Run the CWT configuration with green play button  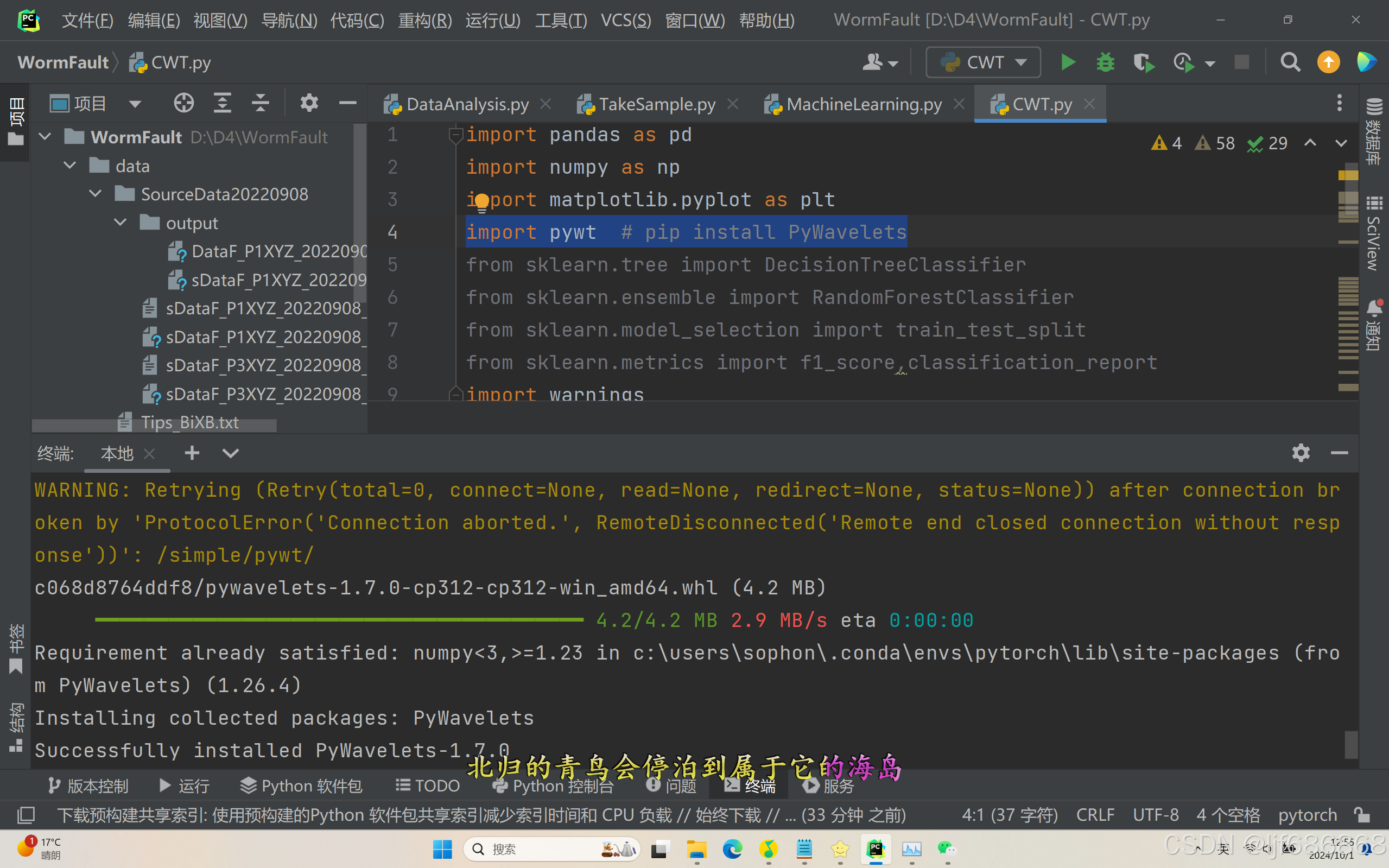tap(1068, 62)
